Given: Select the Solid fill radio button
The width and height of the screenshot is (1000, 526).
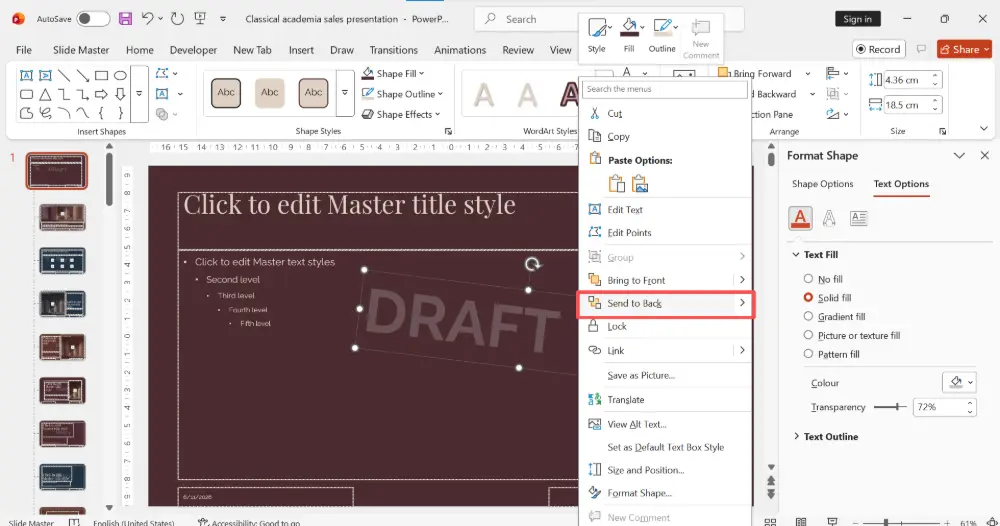Looking at the screenshot, I should pos(808,298).
